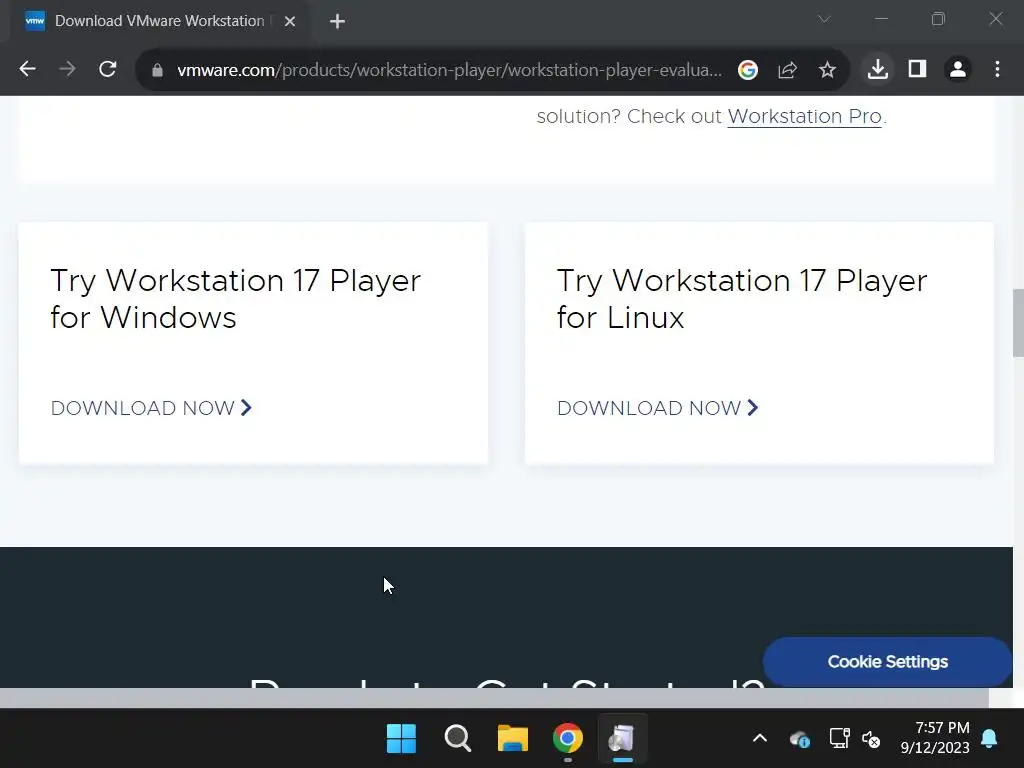Launch File Explorer from taskbar
This screenshot has height=768, width=1024.
(x=513, y=739)
